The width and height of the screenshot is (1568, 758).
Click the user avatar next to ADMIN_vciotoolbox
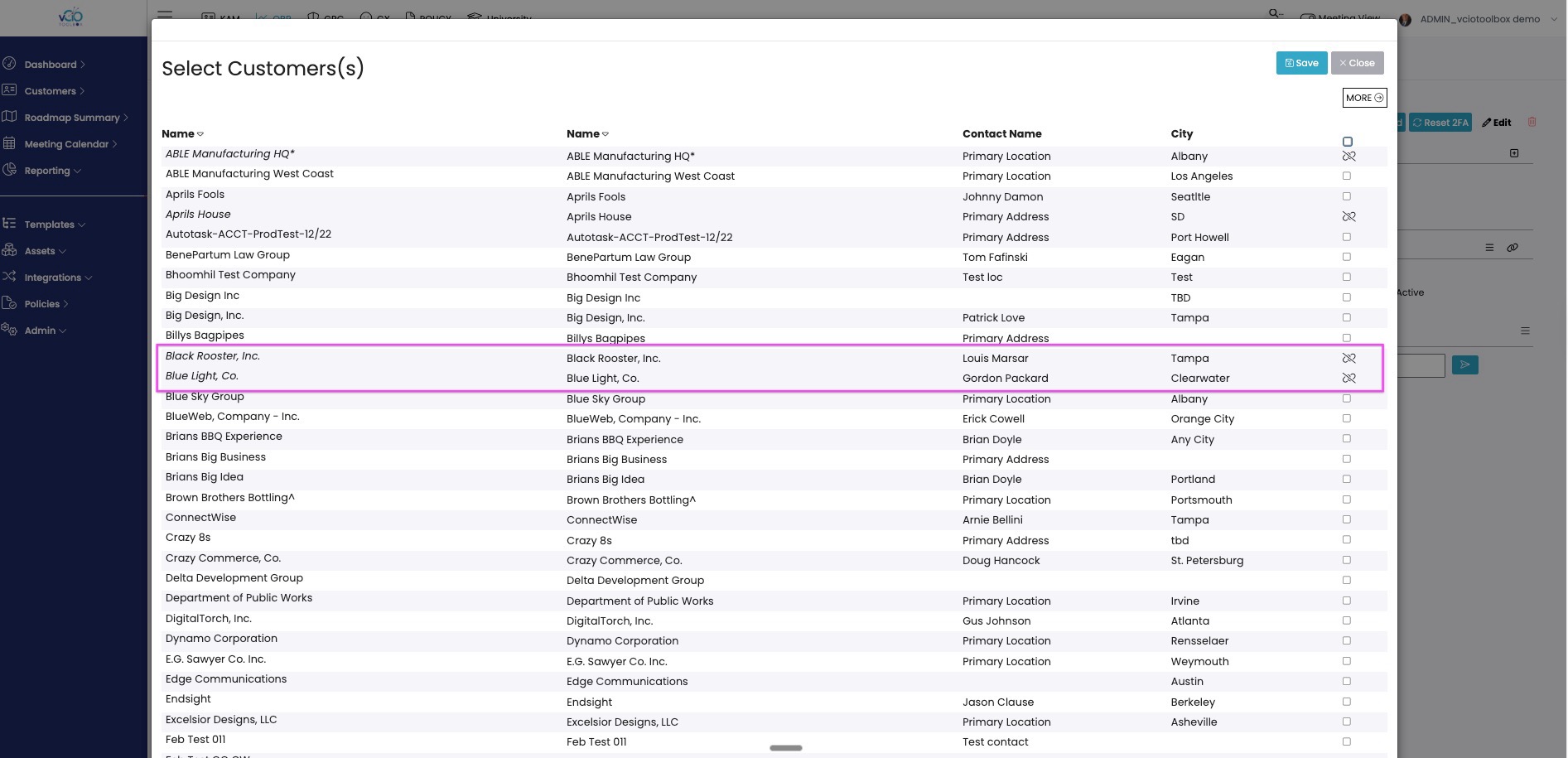1405,19
